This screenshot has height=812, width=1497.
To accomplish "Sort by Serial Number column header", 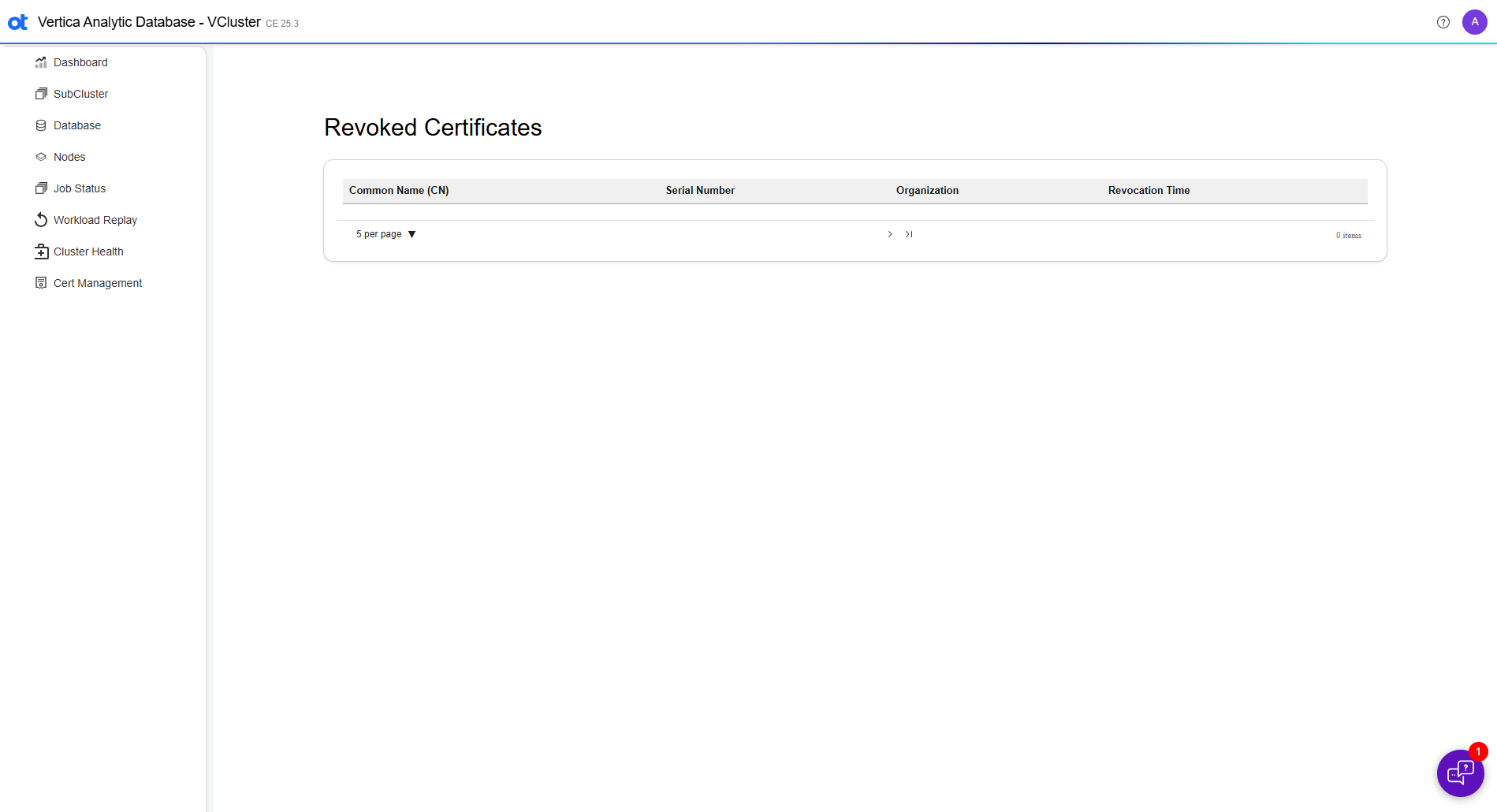I will [x=700, y=190].
